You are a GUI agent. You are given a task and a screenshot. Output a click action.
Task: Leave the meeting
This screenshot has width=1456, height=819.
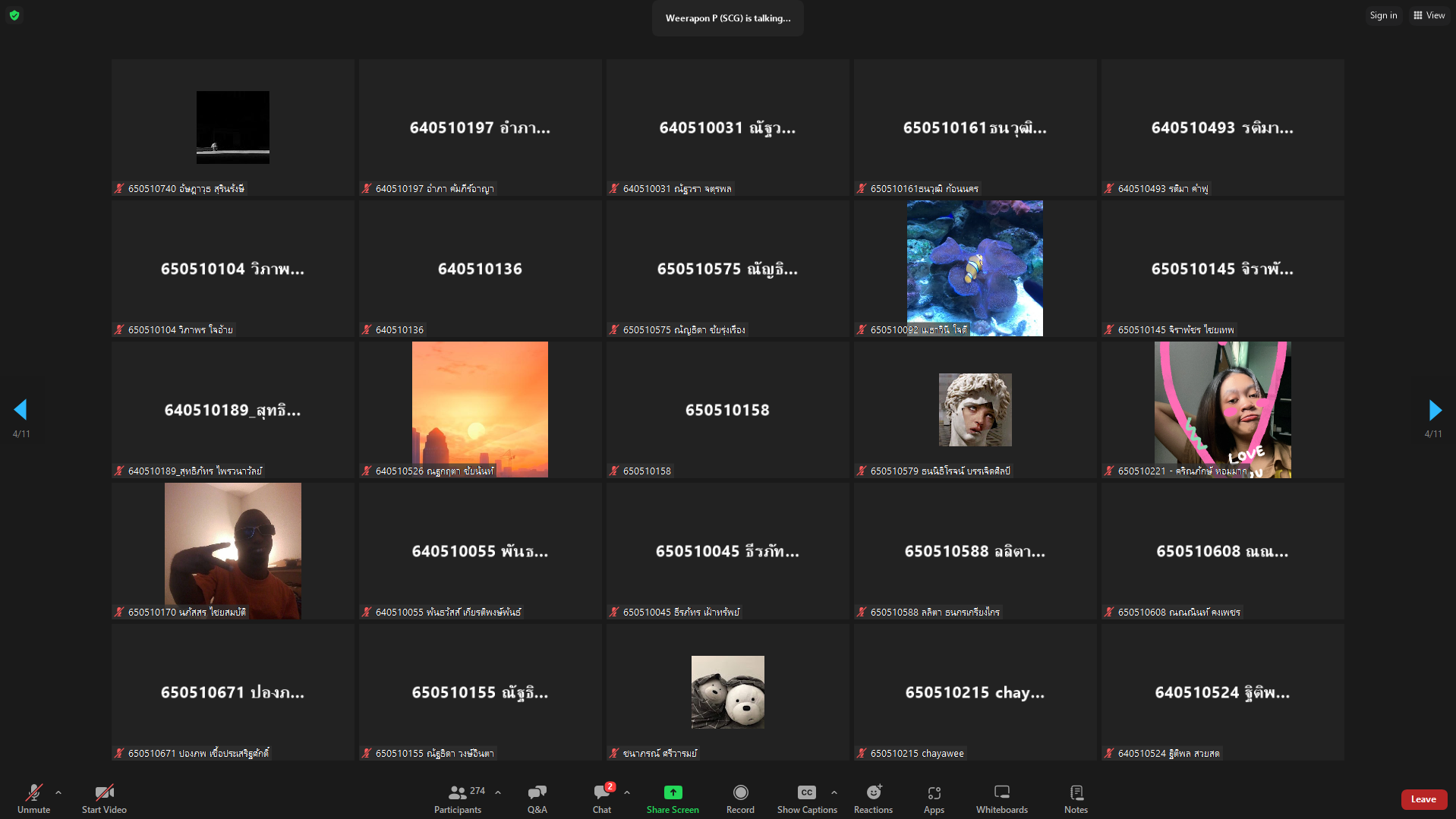click(1423, 799)
